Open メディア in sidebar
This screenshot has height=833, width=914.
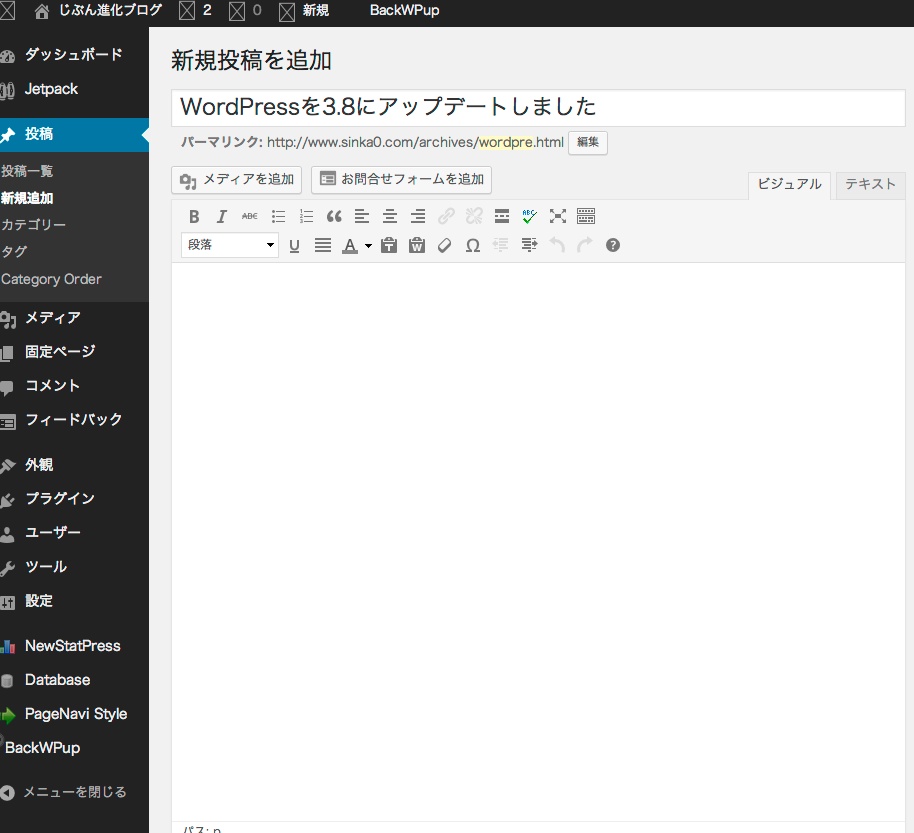74,318
